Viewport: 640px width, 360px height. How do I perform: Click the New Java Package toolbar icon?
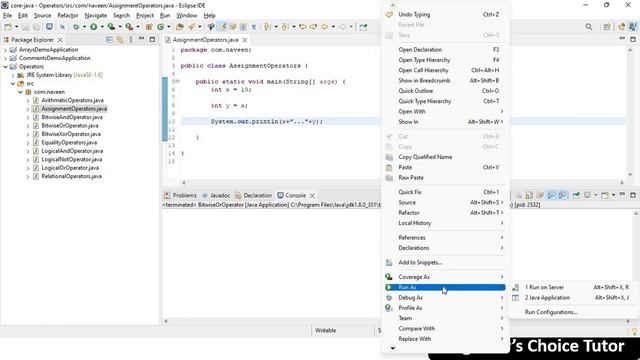149,27
